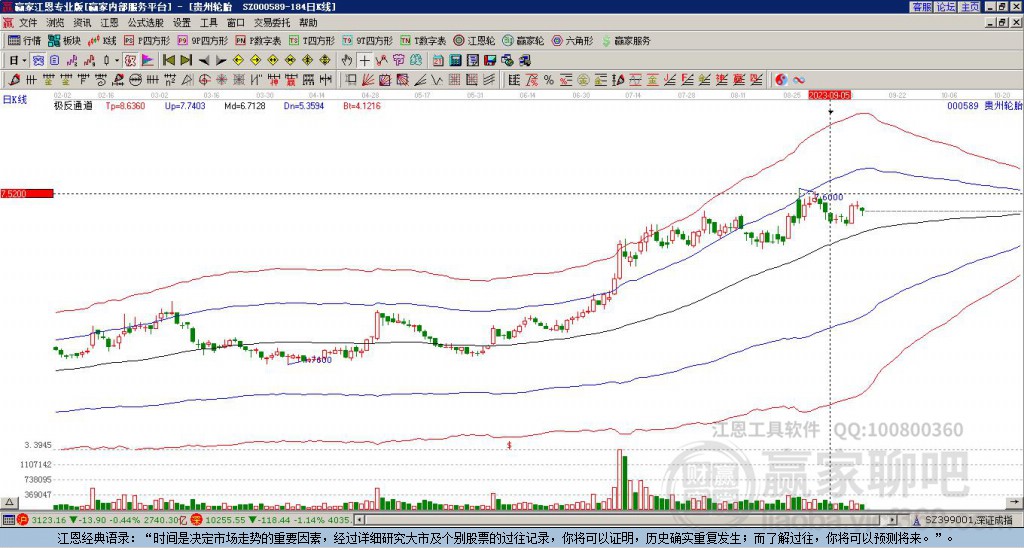Click the Shanghai index 3123.16 status text
1024x548 pixels.
pyautogui.click(x=47, y=520)
